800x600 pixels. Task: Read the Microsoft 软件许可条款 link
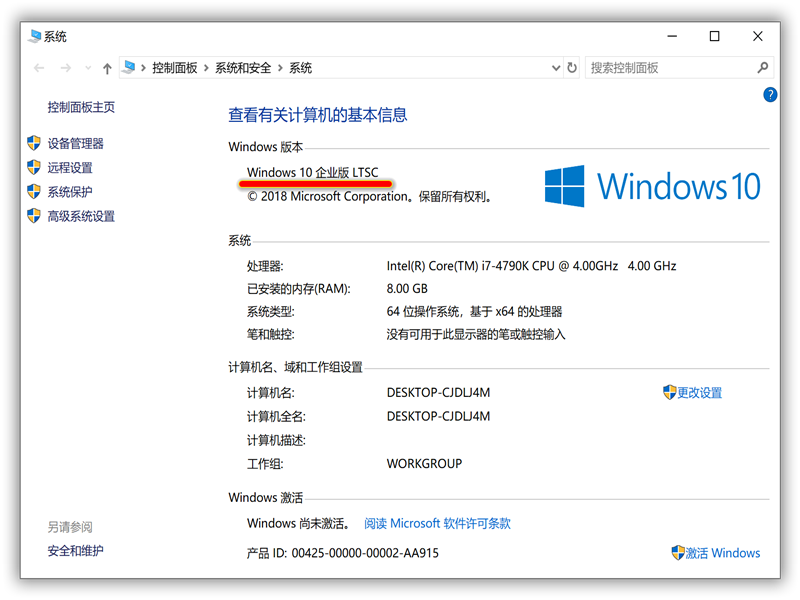[437, 523]
